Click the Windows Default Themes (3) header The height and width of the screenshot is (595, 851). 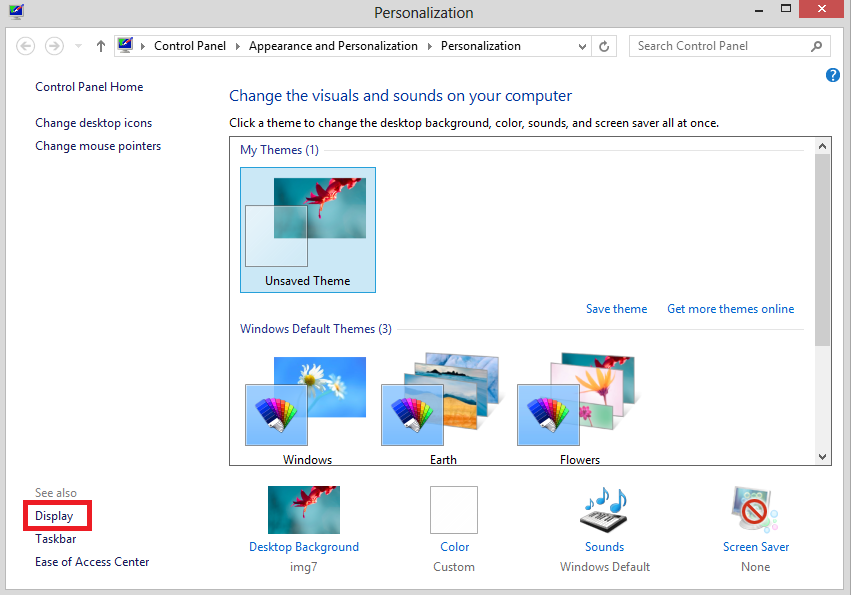316,329
